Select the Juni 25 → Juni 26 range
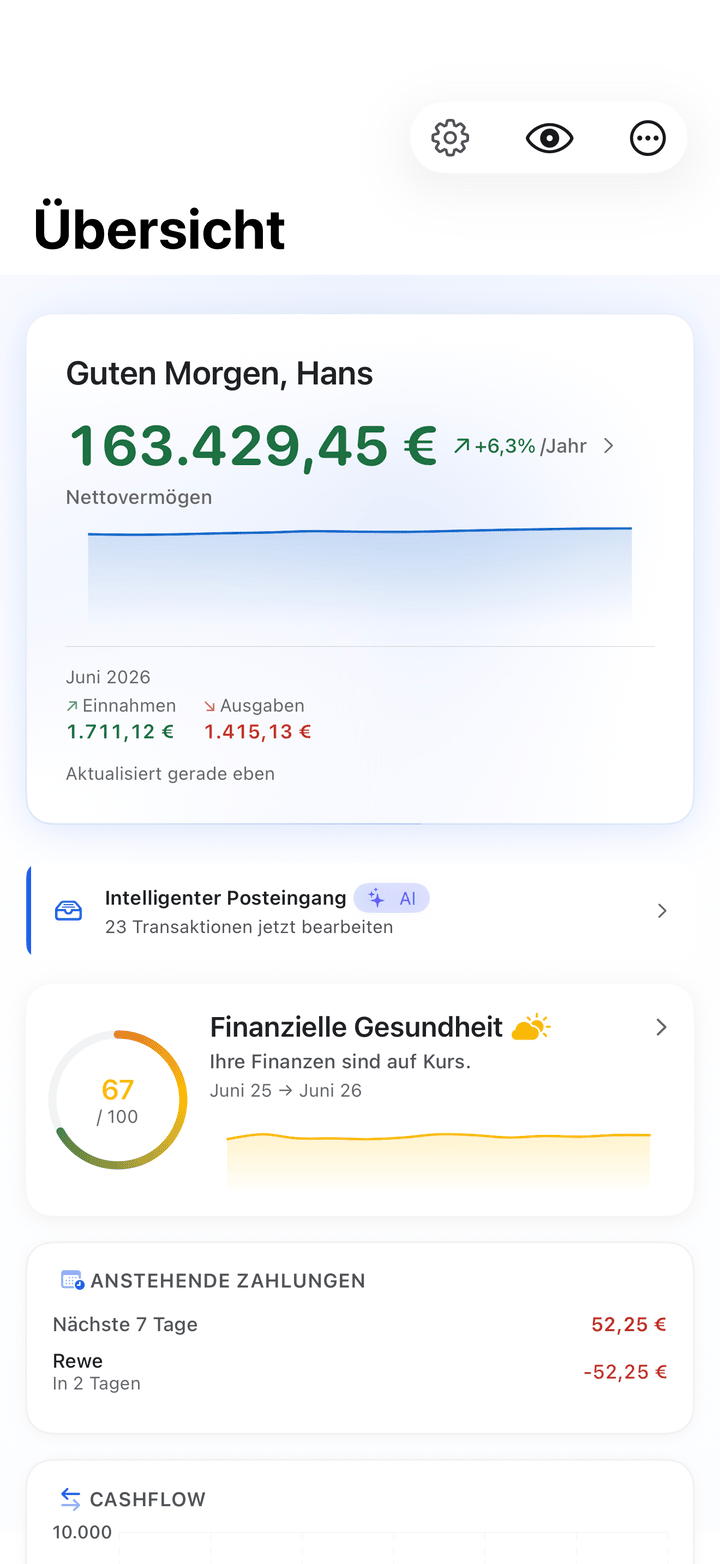Viewport: 720px width, 1564px height. [286, 1091]
